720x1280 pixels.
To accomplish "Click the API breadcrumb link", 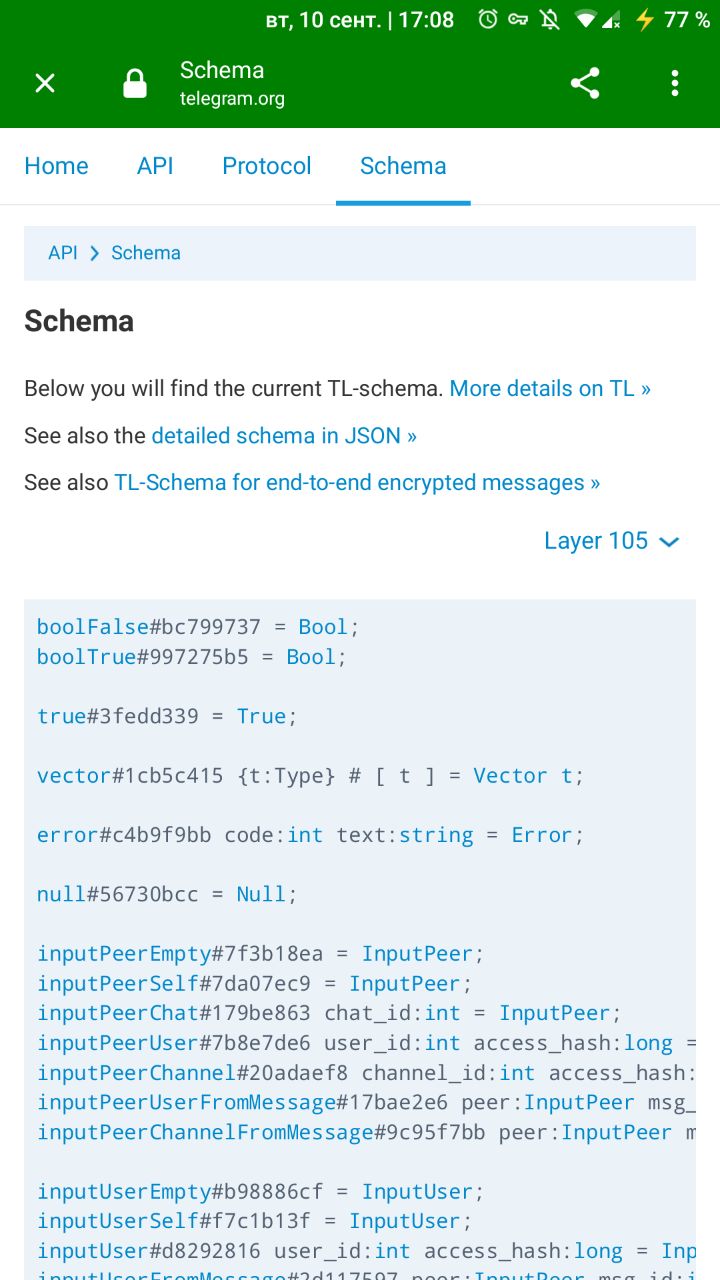I will click(62, 253).
